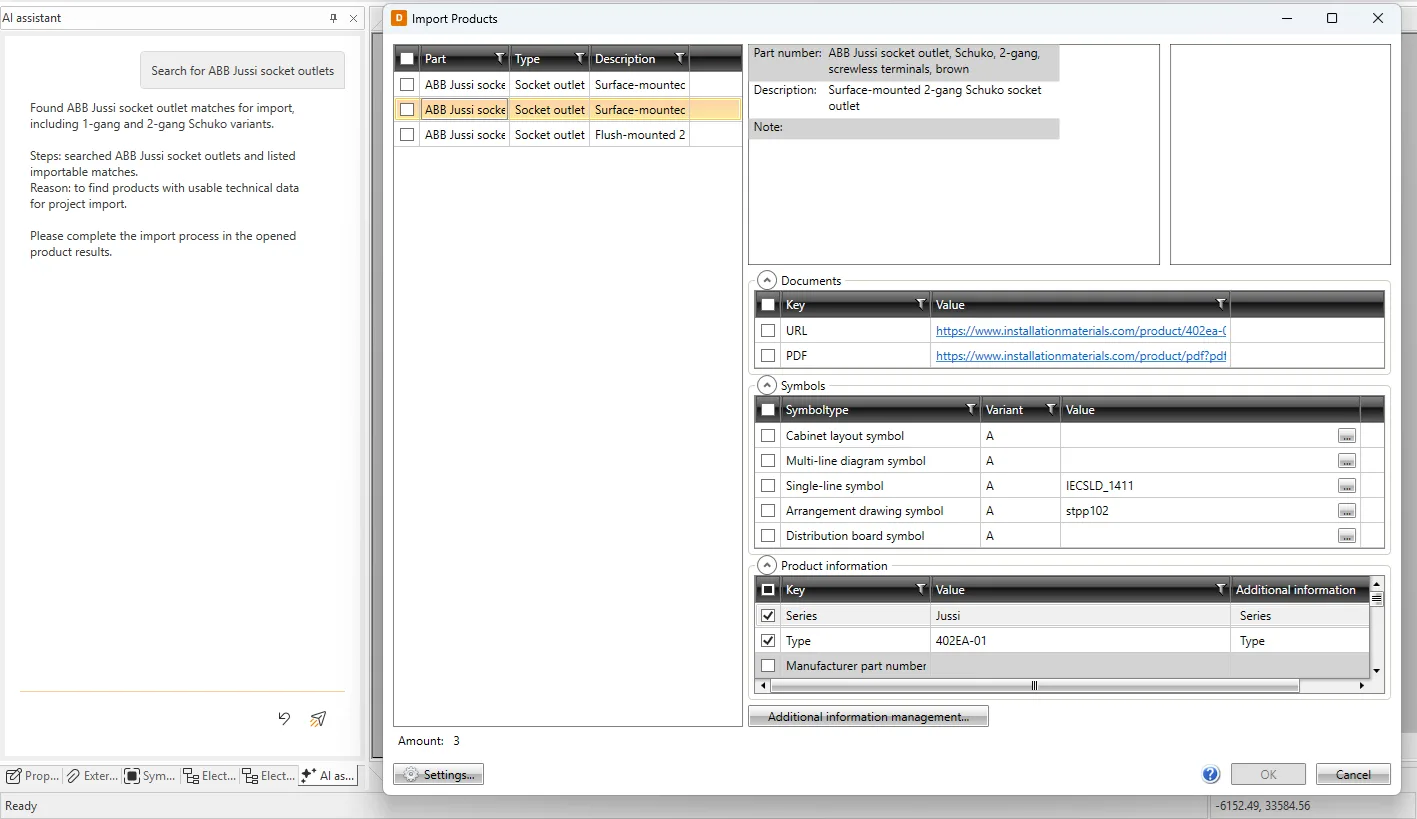Open the first Elect... tab

[209, 776]
